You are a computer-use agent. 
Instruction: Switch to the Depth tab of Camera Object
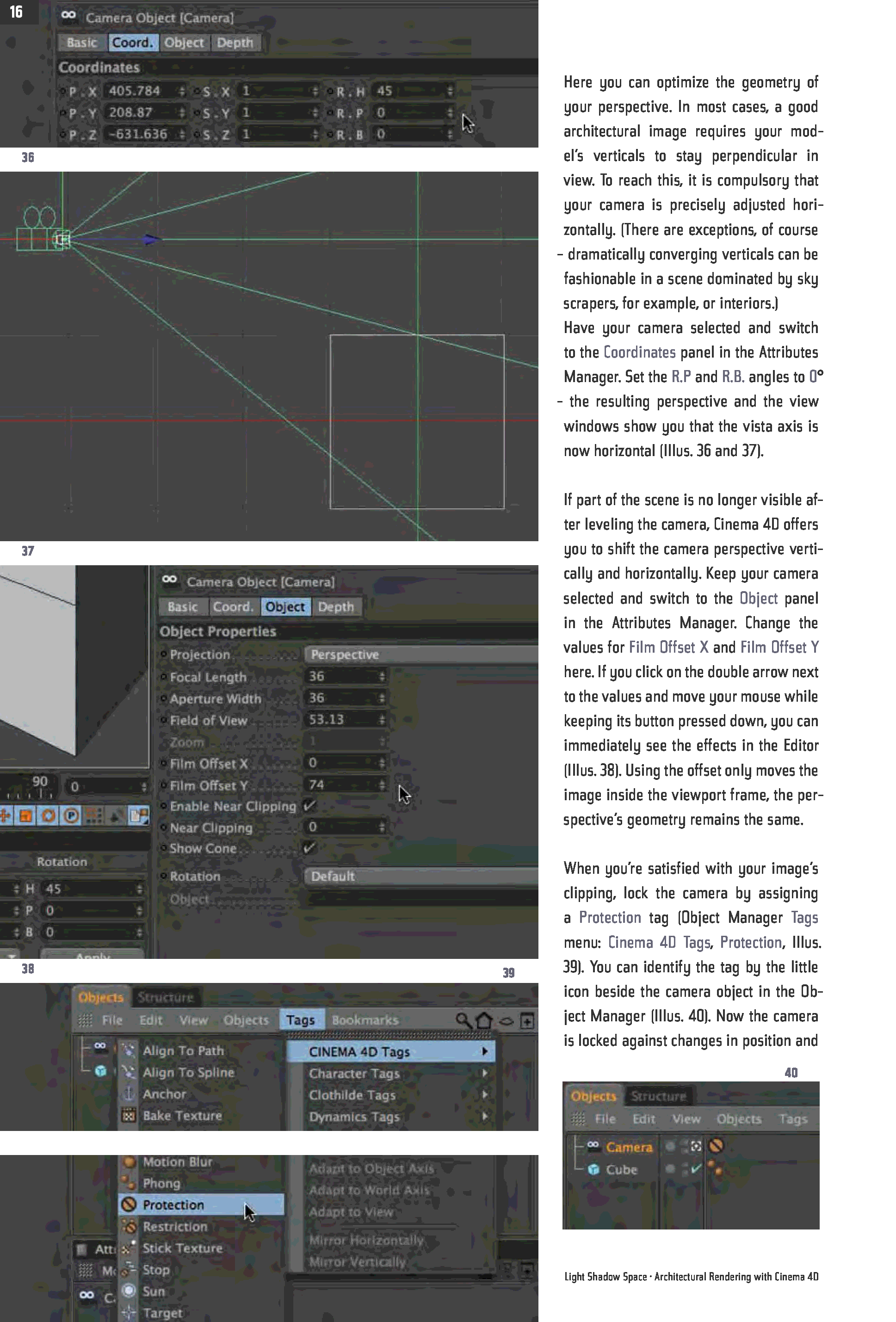[235, 43]
